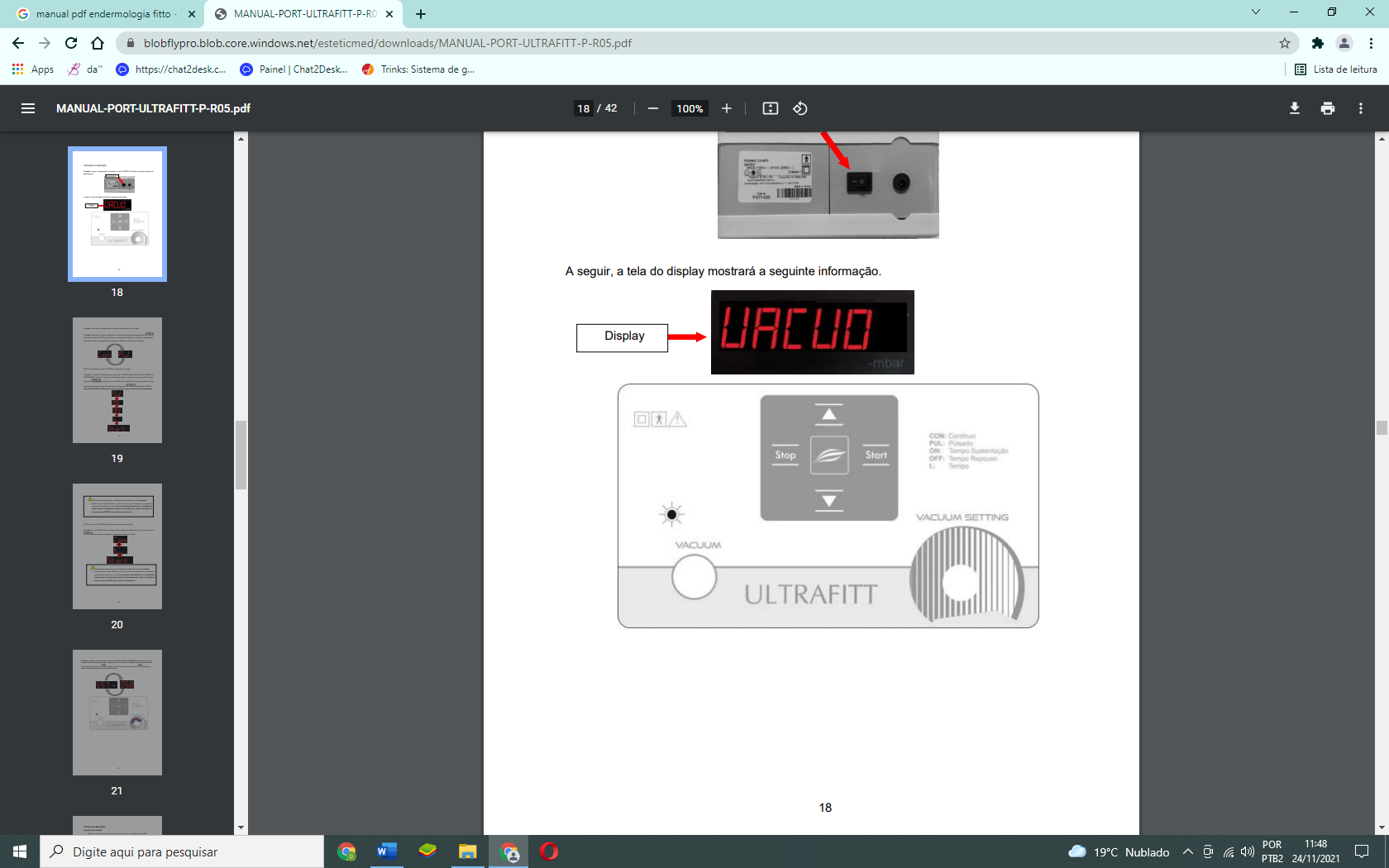The width and height of the screenshot is (1389, 868).
Task: Select the page number field
Action: (584, 108)
